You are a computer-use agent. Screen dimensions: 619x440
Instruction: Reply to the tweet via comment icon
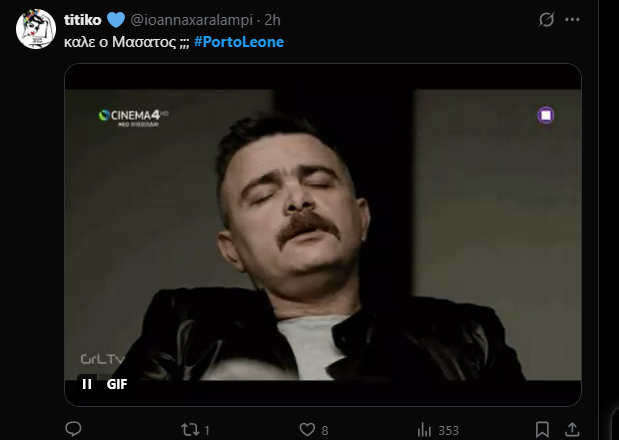[73, 430]
